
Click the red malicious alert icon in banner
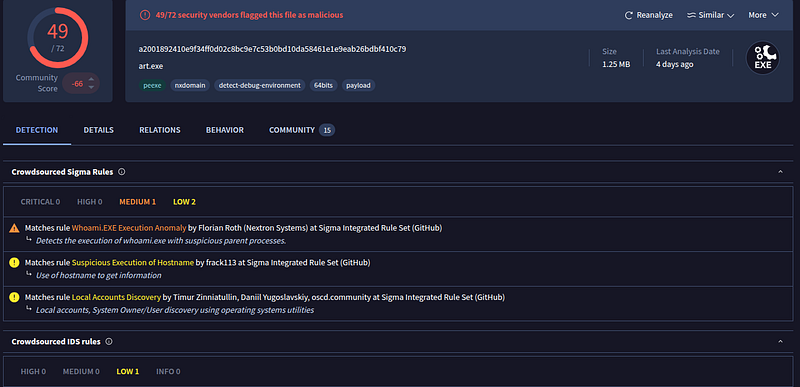pos(145,15)
